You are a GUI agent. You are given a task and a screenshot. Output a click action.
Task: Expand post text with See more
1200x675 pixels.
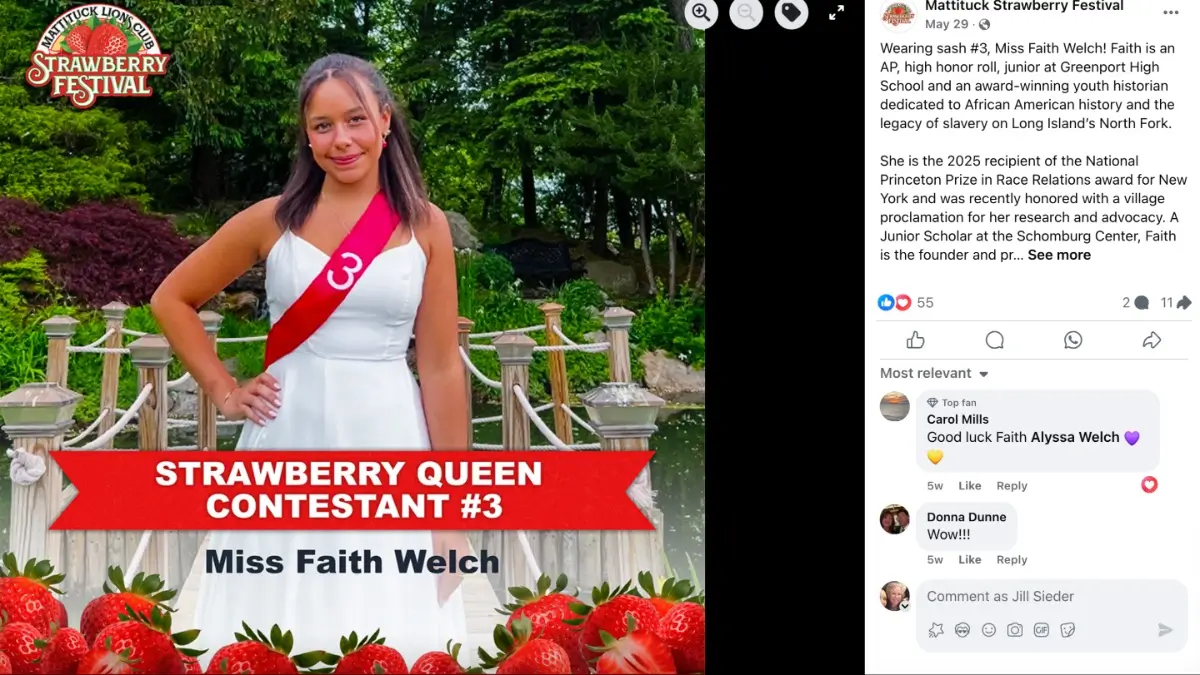(x=1059, y=255)
